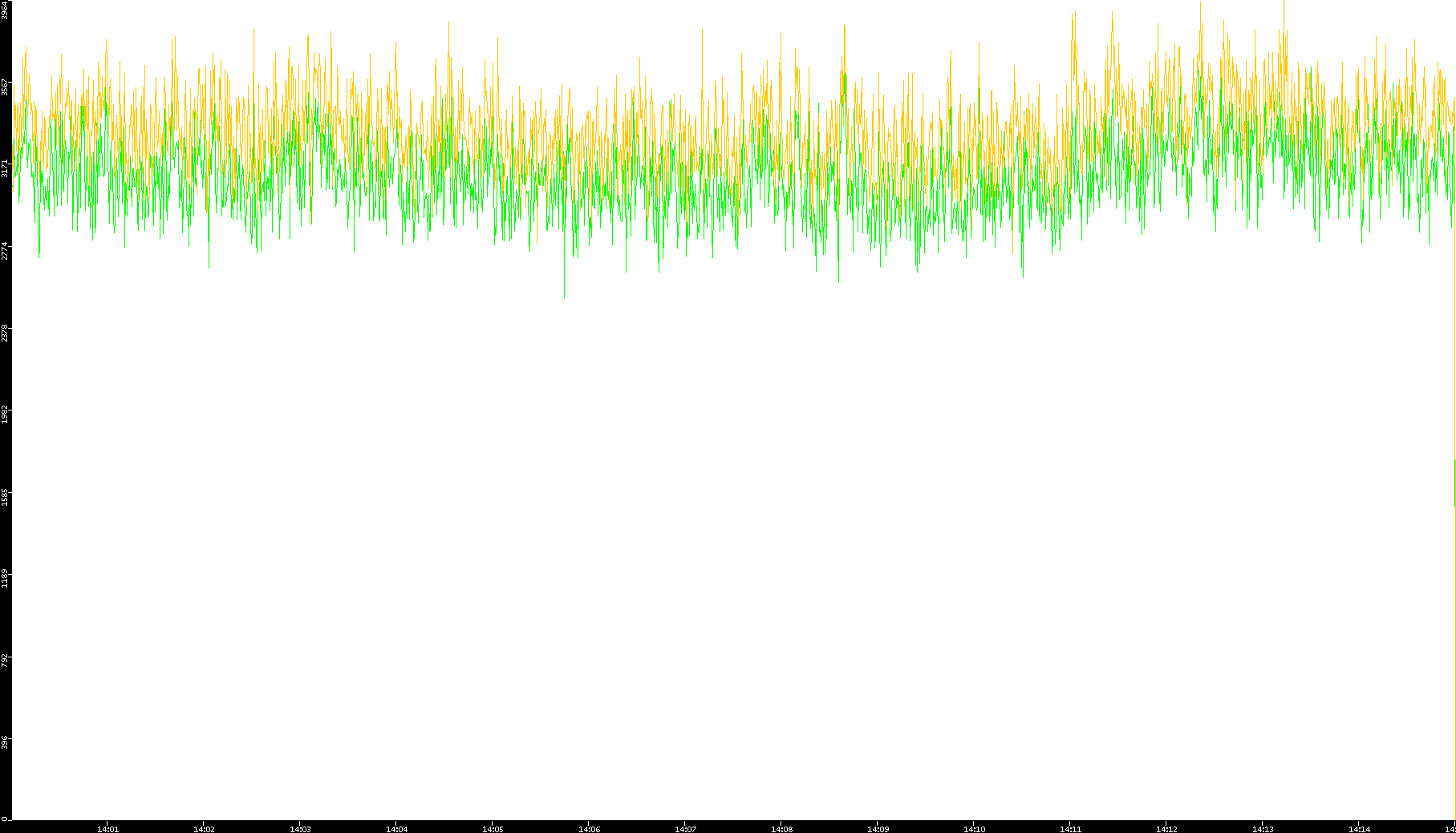The image size is (1456, 833).
Task: Click the 3964 value on the vertical axis
Action: click(x=6, y=10)
